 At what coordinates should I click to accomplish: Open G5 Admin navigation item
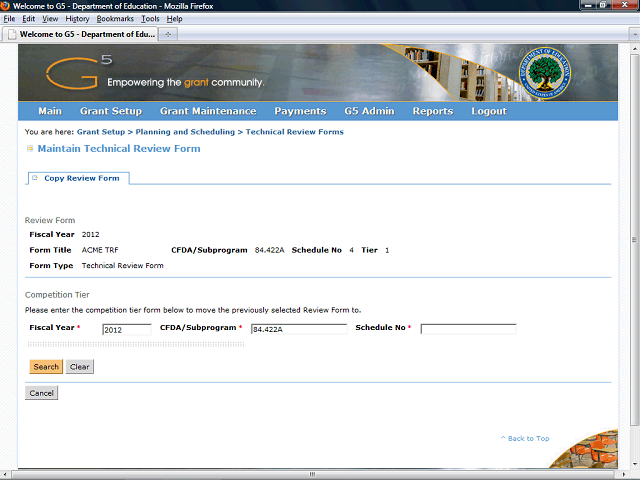pyautogui.click(x=369, y=111)
